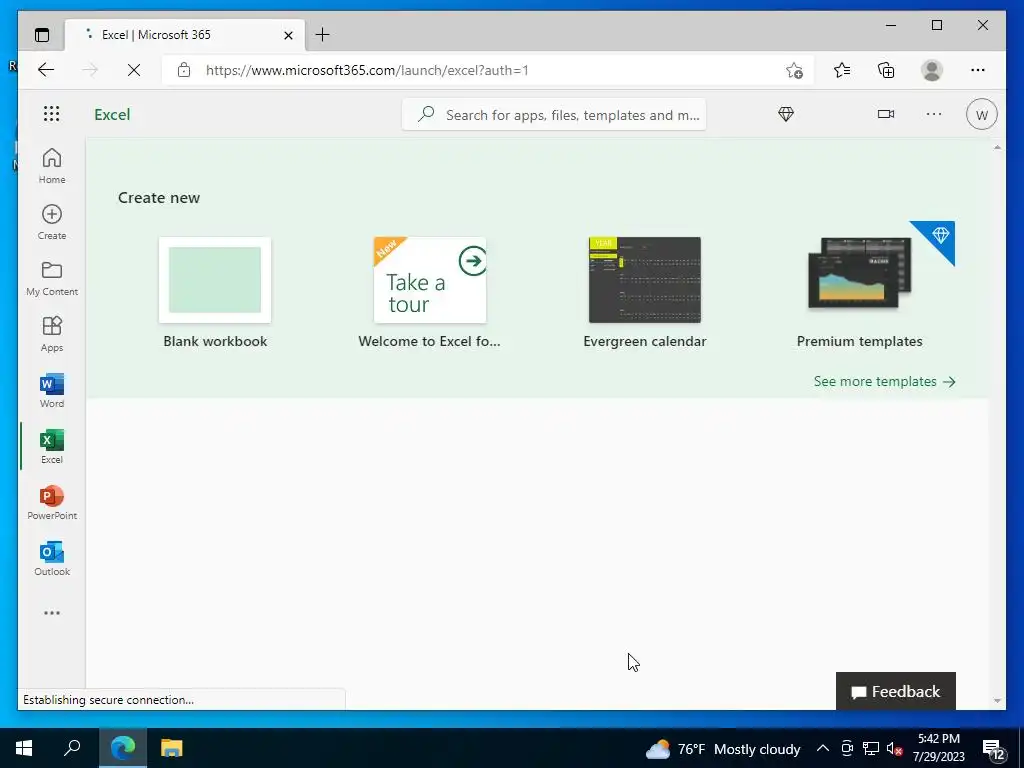Click the Edge icon on the taskbar

[123, 748]
